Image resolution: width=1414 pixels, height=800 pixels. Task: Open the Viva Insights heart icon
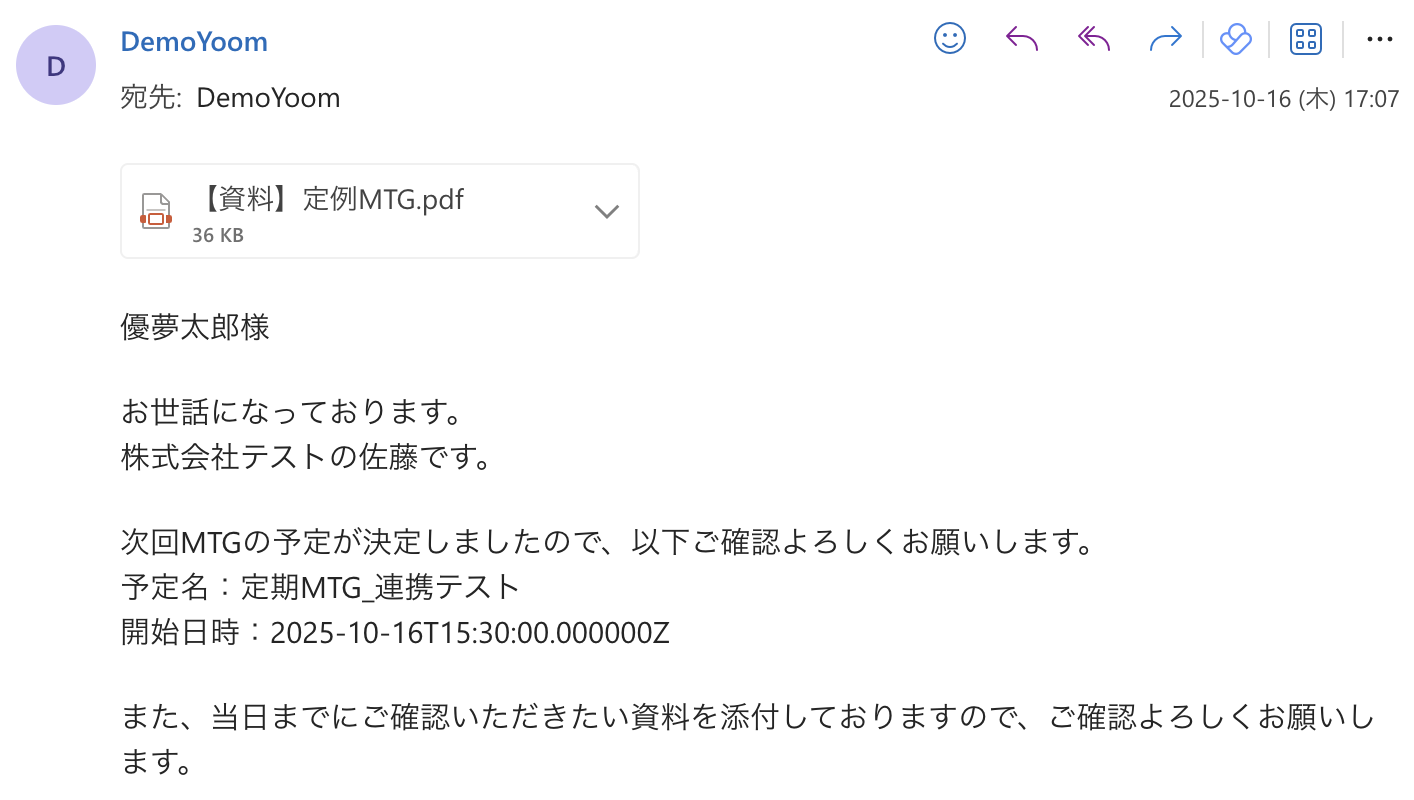click(x=1236, y=39)
